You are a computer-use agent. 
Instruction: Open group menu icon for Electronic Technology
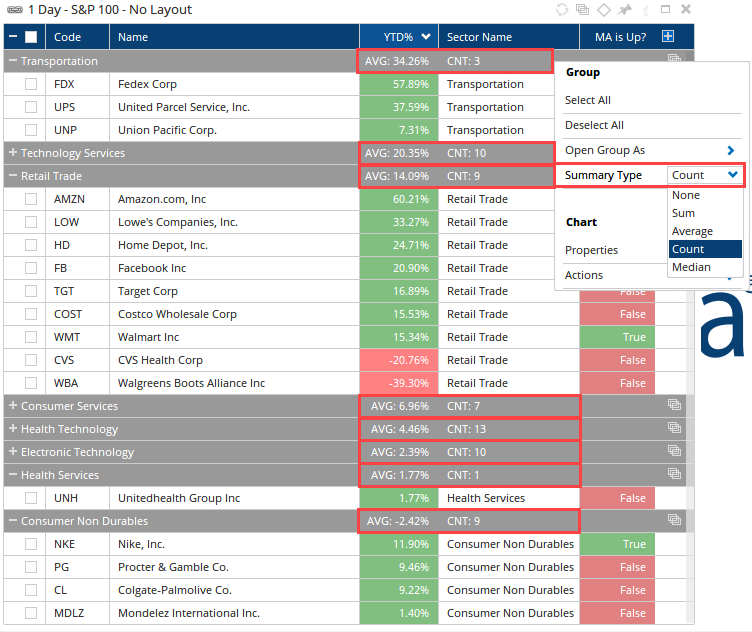[674, 451]
